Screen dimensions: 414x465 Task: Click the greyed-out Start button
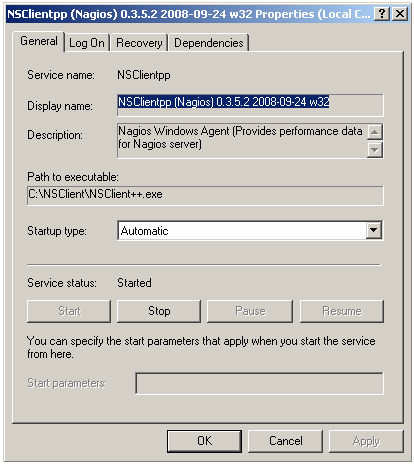click(x=69, y=311)
